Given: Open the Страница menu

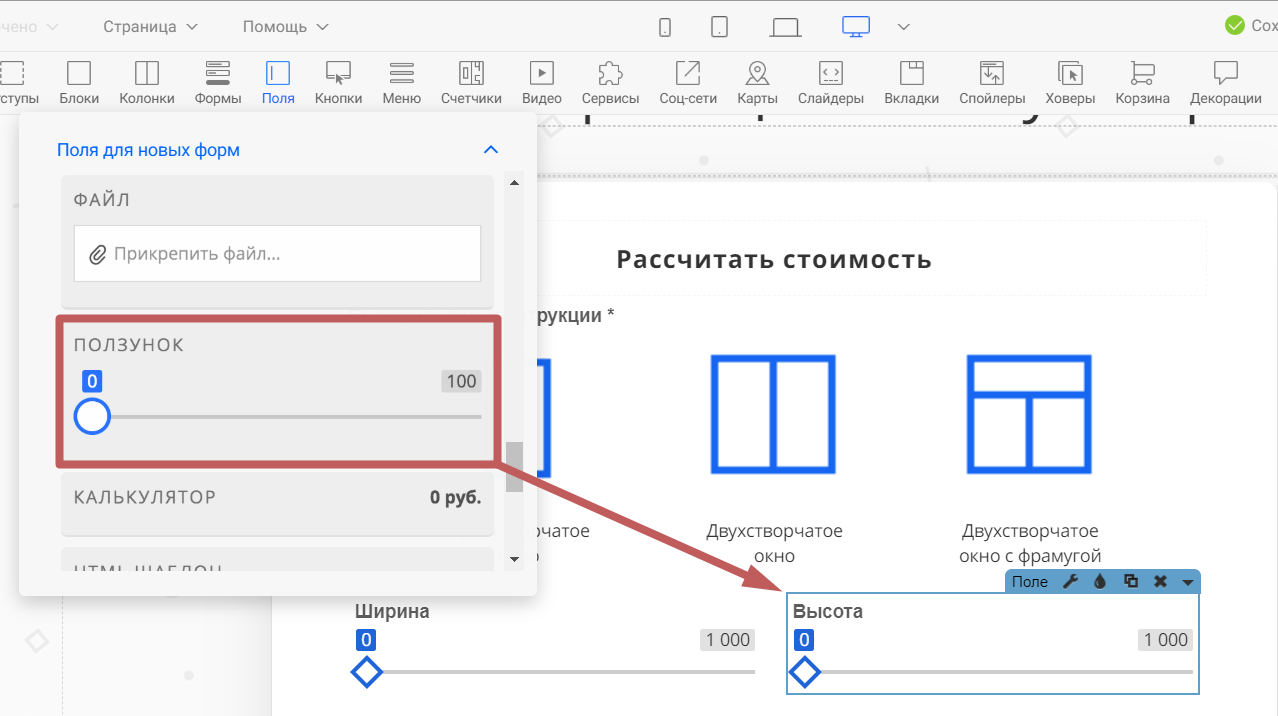Looking at the screenshot, I should [150, 26].
